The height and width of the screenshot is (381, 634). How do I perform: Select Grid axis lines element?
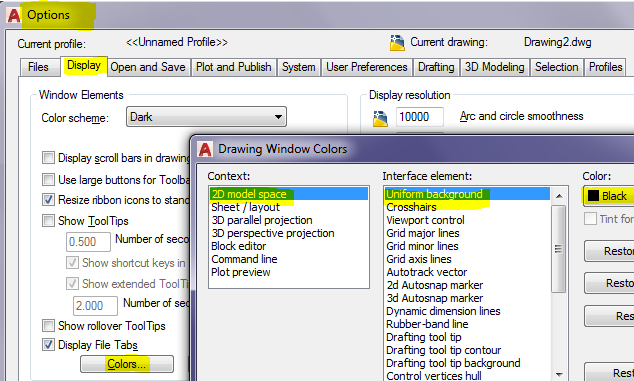(x=467, y=259)
